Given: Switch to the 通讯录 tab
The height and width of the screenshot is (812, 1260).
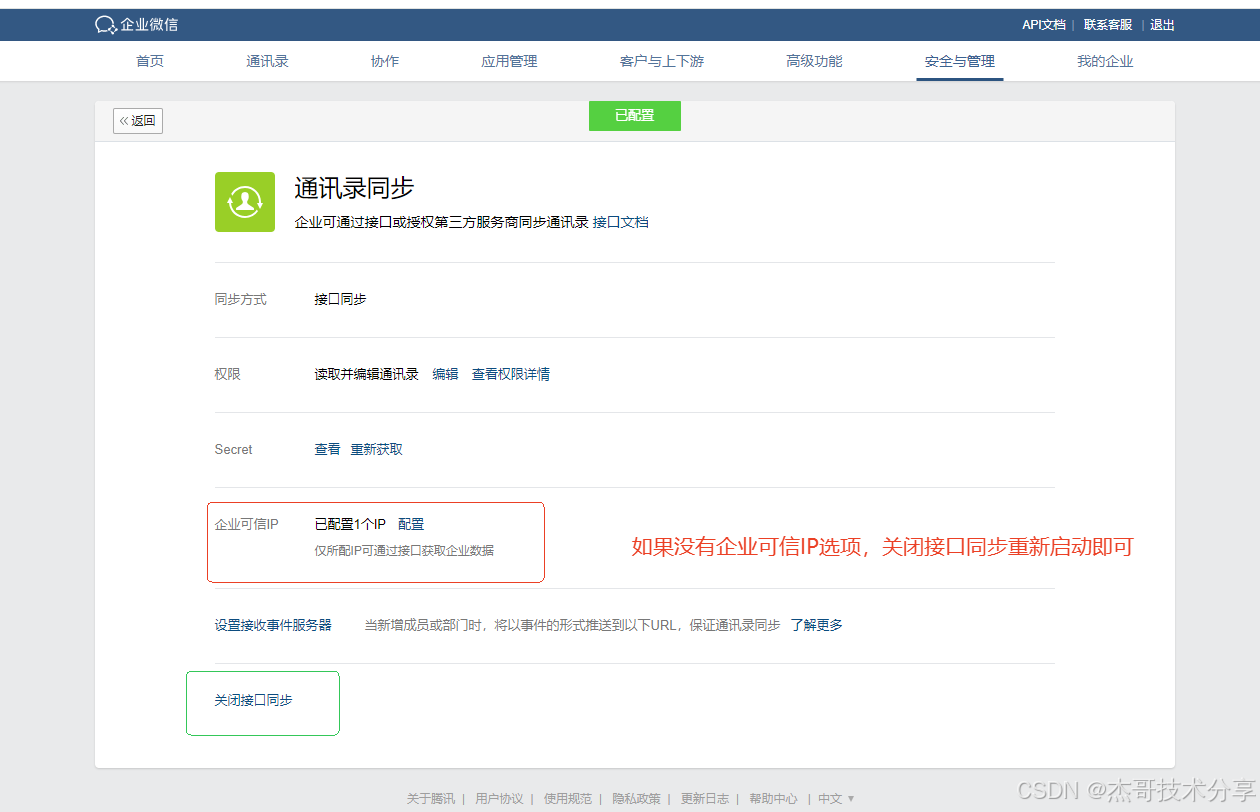Looking at the screenshot, I should (267, 61).
